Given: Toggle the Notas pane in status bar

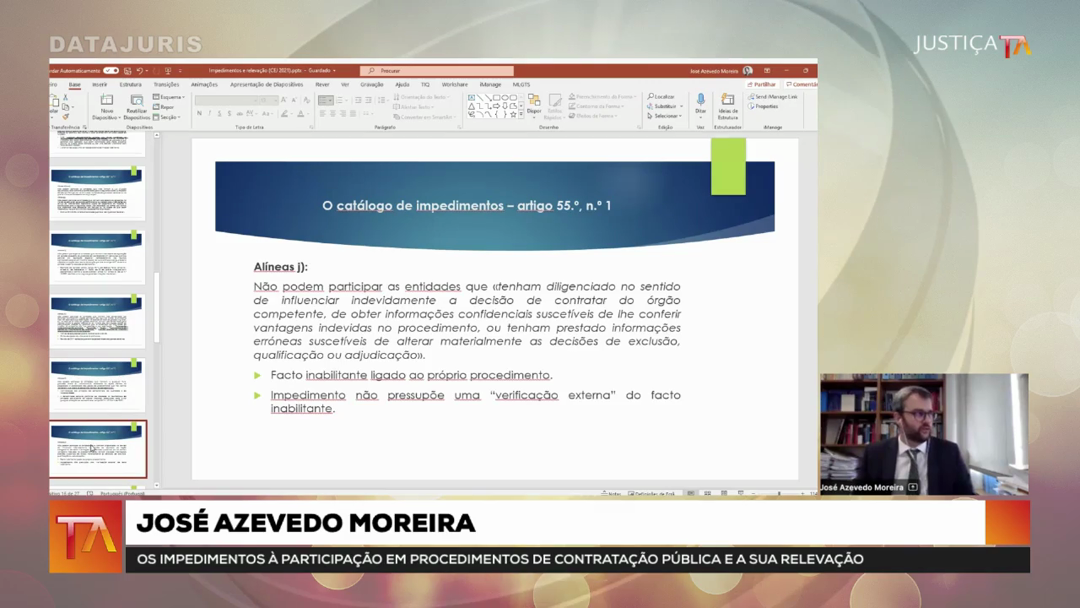Looking at the screenshot, I should coord(613,493).
